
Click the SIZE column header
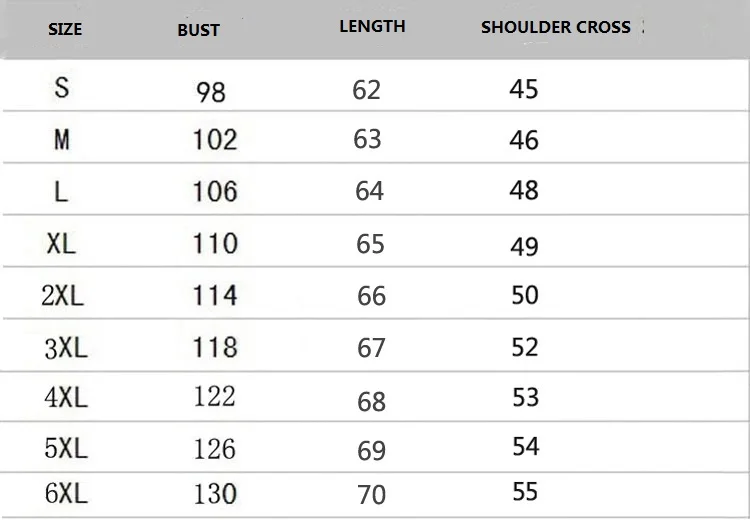(65, 30)
